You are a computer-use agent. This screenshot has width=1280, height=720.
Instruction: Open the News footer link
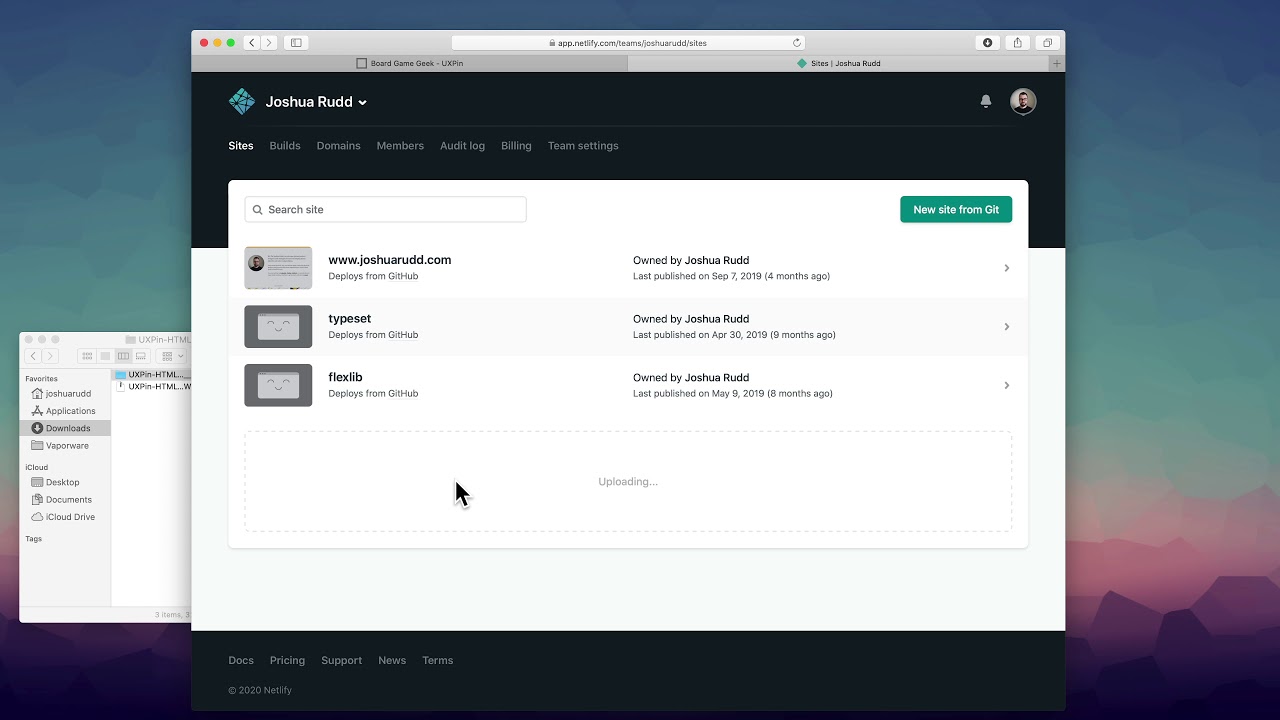pyautogui.click(x=392, y=661)
